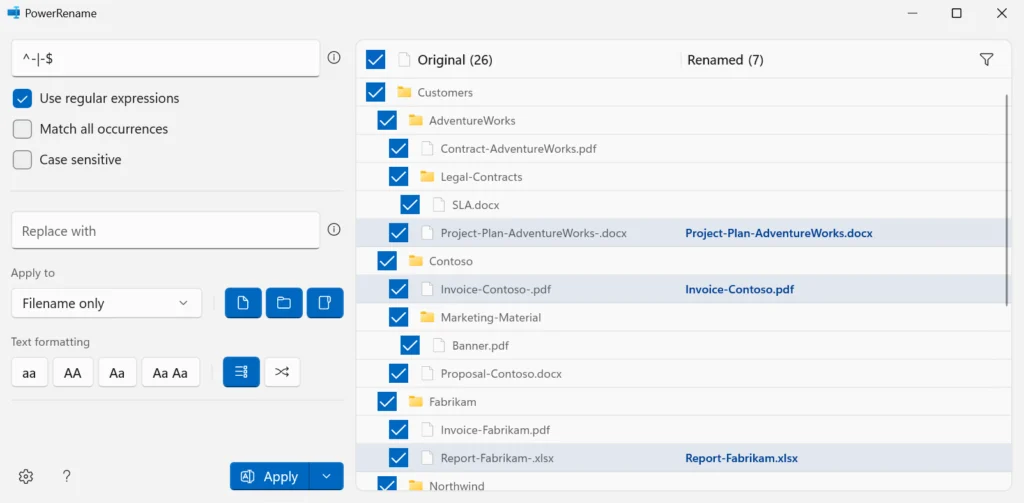This screenshot has width=1024, height=503.
Task: Click renamed Invoice-Contoso.pdf preview text
Action: click(x=739, y=289)
